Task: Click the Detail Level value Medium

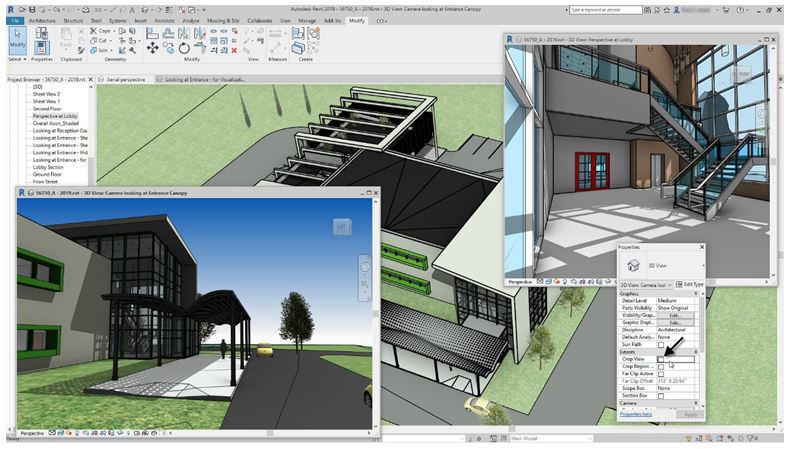Action: 676,301
